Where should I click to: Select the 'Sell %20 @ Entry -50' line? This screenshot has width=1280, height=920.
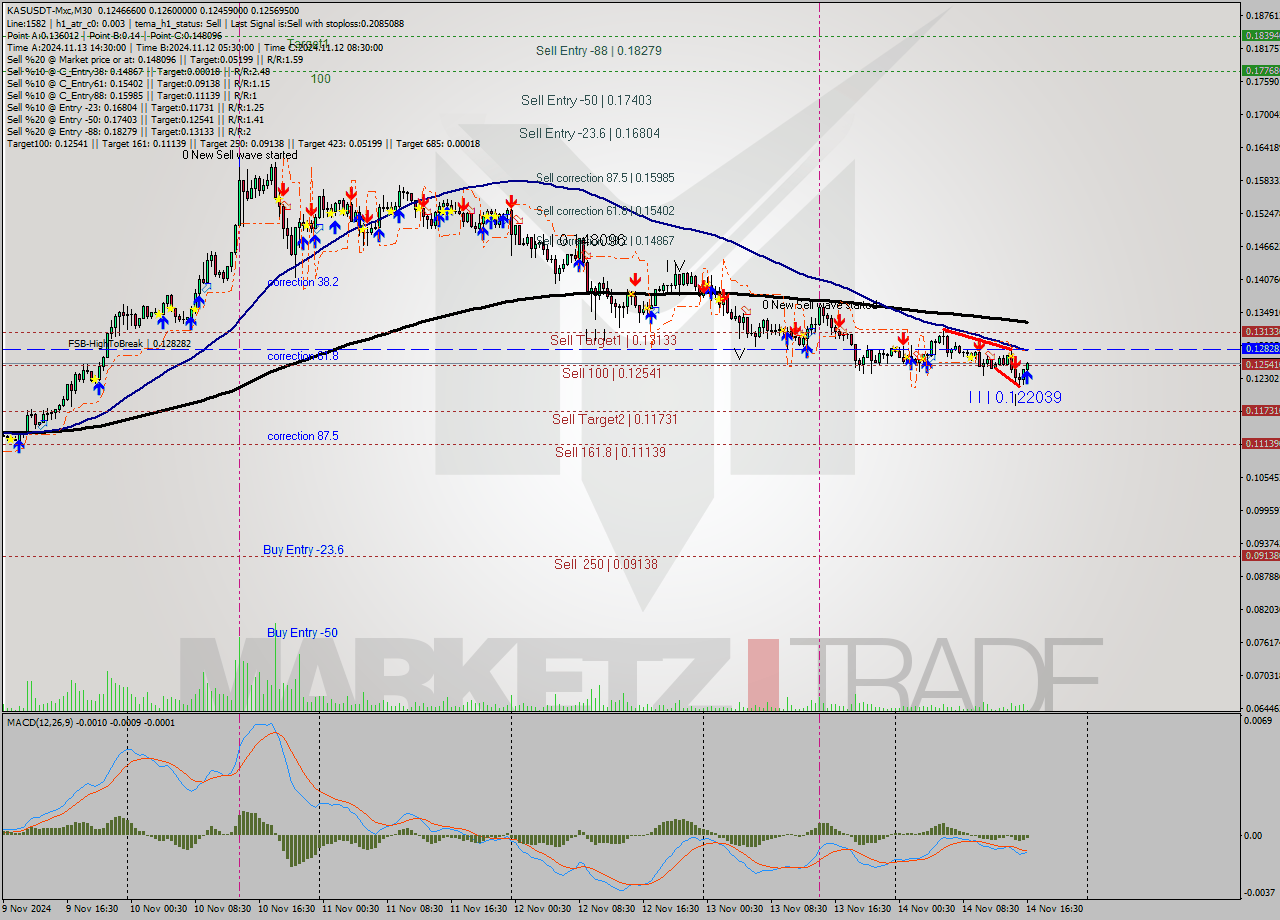tap(135, 119)
